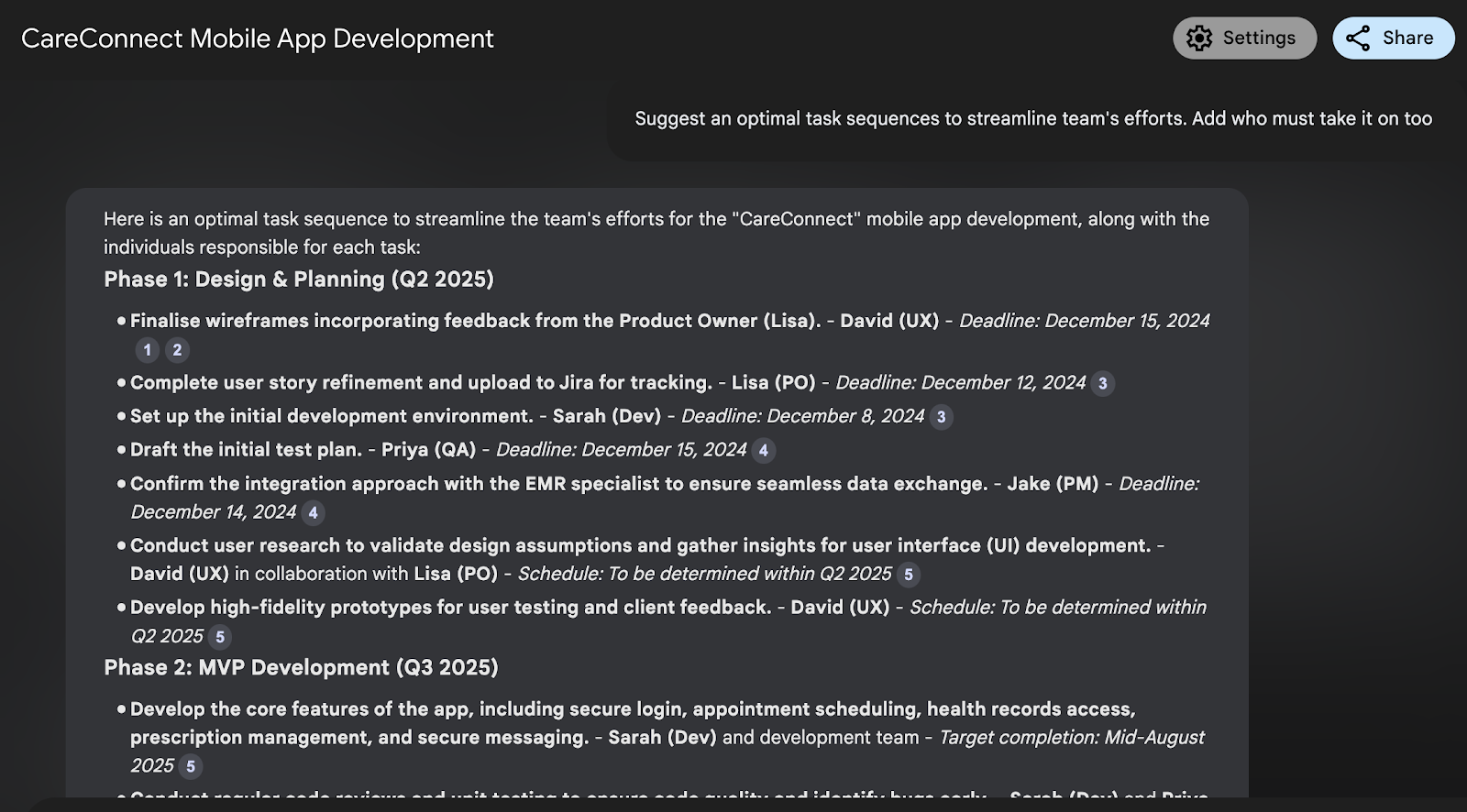This screenshot has width=1467, height=812.
Task: Click the CareConnect Mobile App Development title
Action: pyautogui.click(x=257, y=38)
